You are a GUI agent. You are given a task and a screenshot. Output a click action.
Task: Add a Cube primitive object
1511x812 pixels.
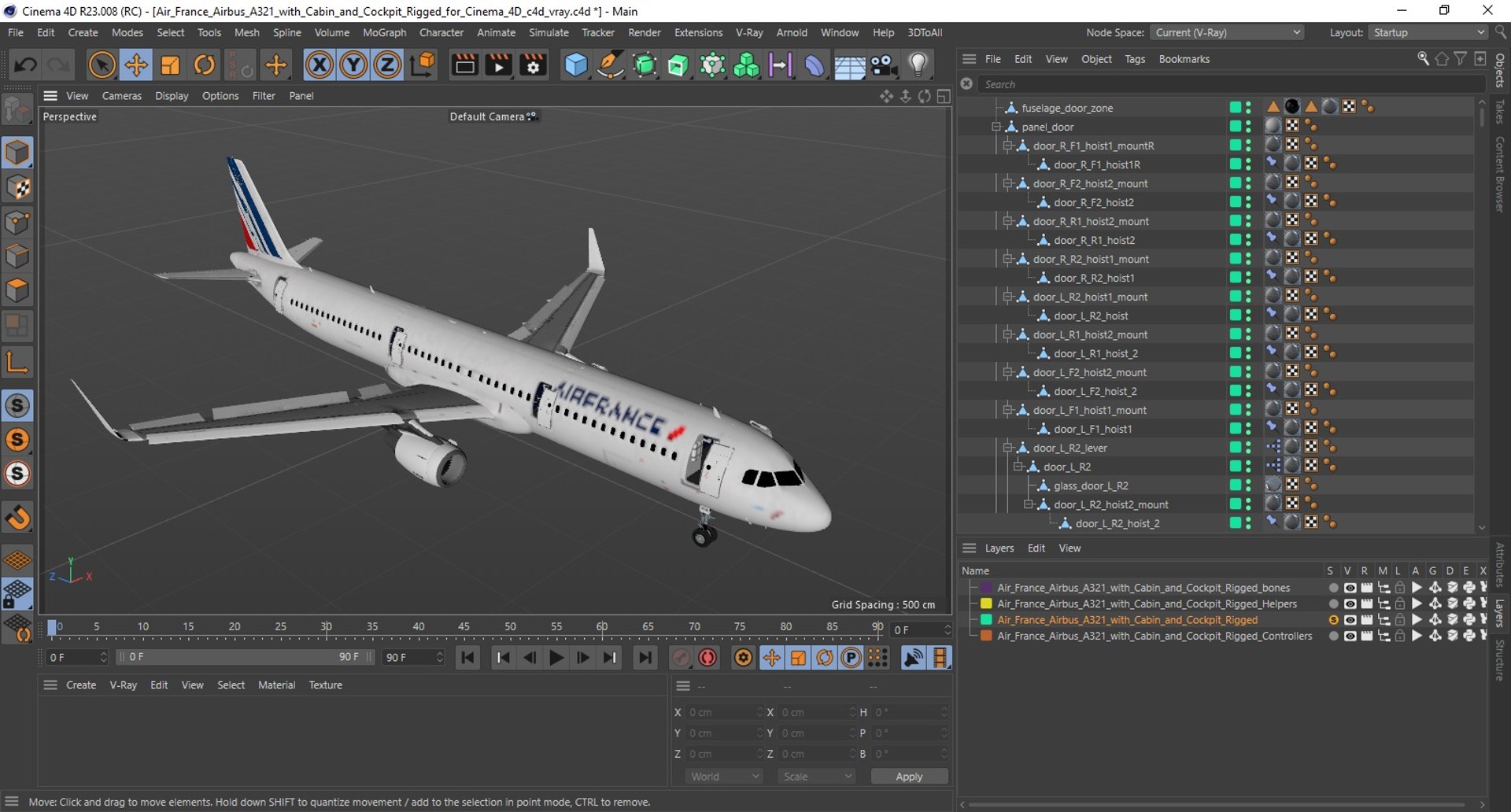point(576,65)
